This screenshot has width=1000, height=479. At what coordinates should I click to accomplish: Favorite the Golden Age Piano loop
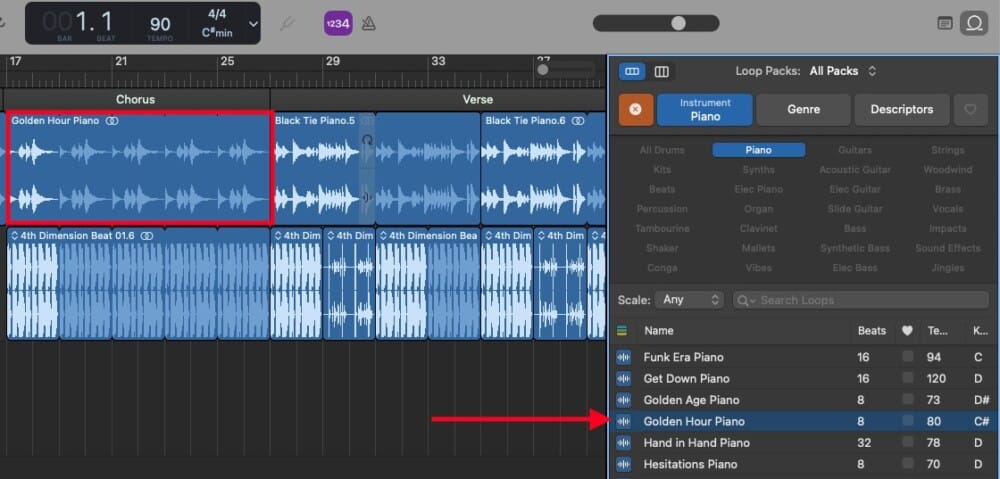point(908,399)
